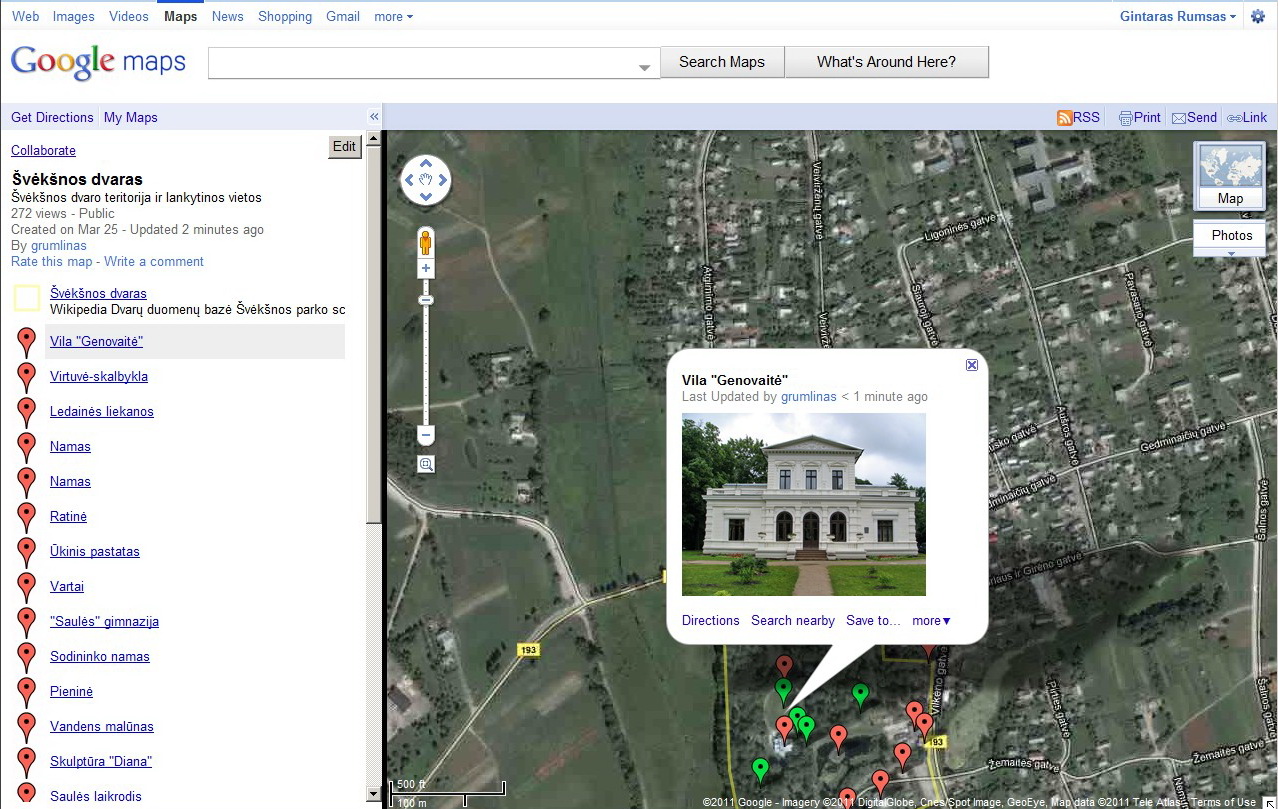The height and width of the screenshot is (809, 1278).
Task: Click the Street View pegman icon
Action: coord(426,243)
